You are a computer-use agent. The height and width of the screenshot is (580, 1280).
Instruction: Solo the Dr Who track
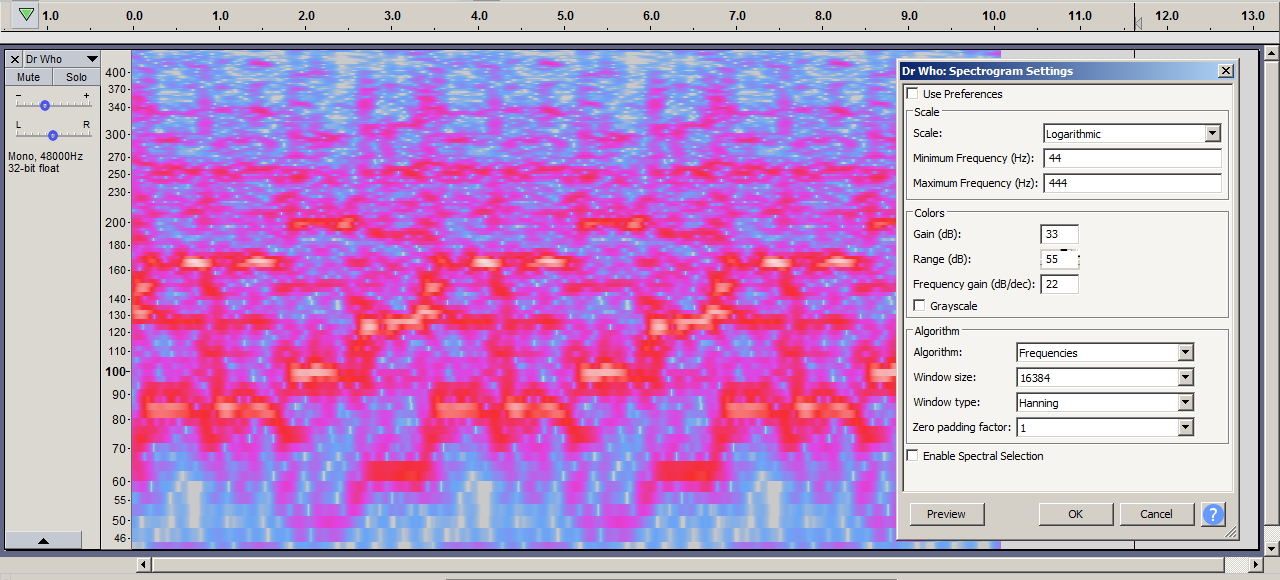75,76
